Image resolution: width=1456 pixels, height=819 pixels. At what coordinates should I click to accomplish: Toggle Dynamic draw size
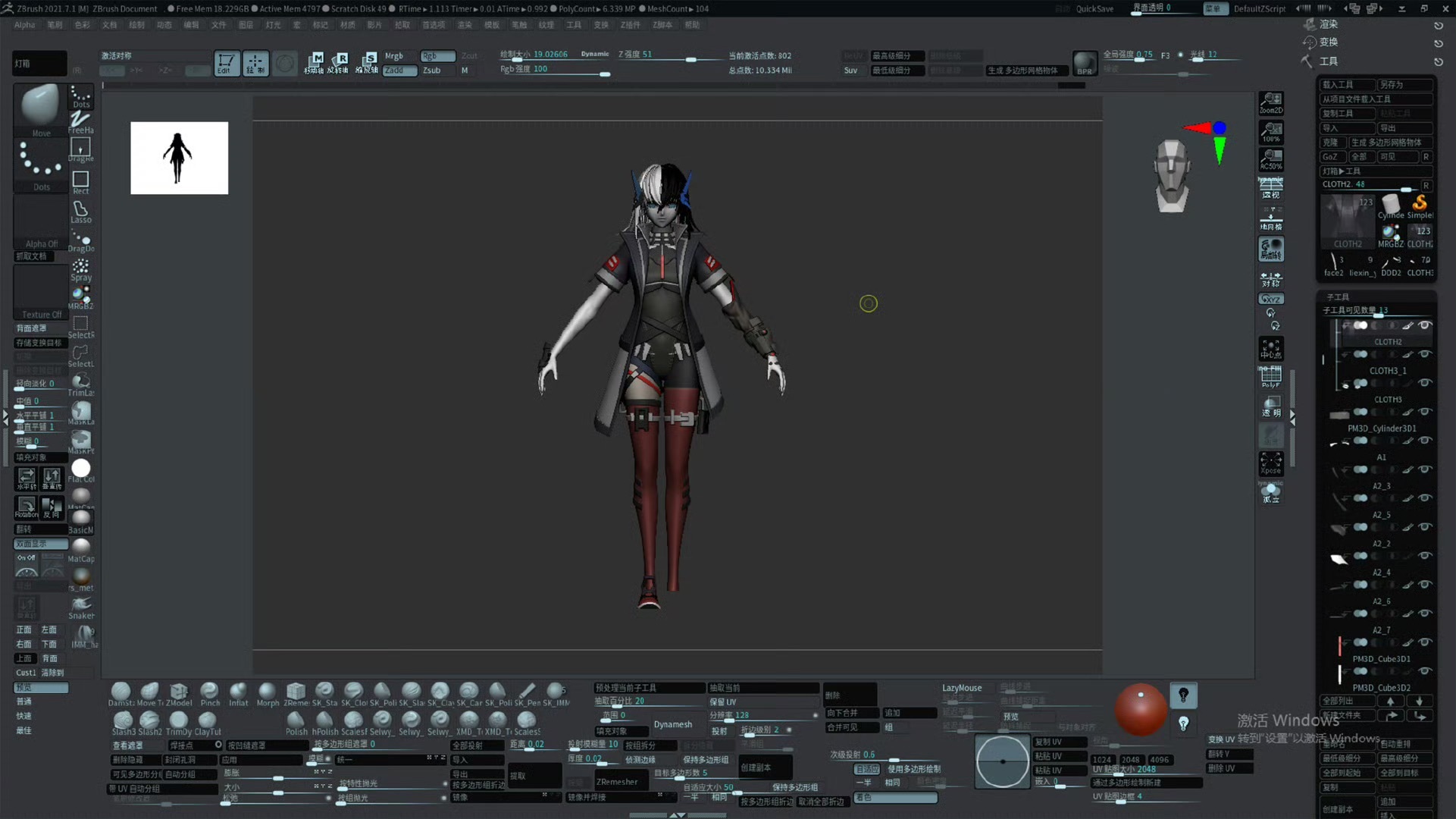click(x=595, y=54)
